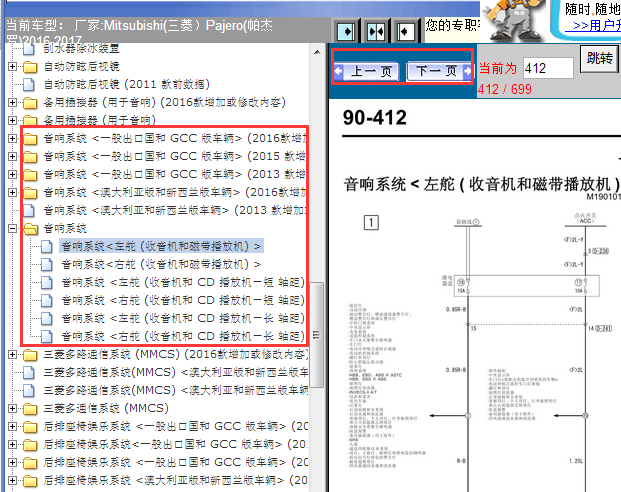621x492 pixels.
Task: Select 音响系统<右舵 (收音机和磁带播放机)> entry
Action: click(161, 265)
